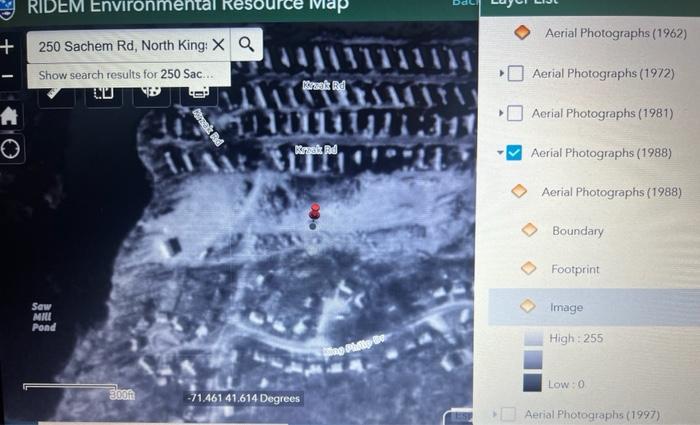
Task: Click the diagonal Krzak Rd label
Action: pos(208,127)
